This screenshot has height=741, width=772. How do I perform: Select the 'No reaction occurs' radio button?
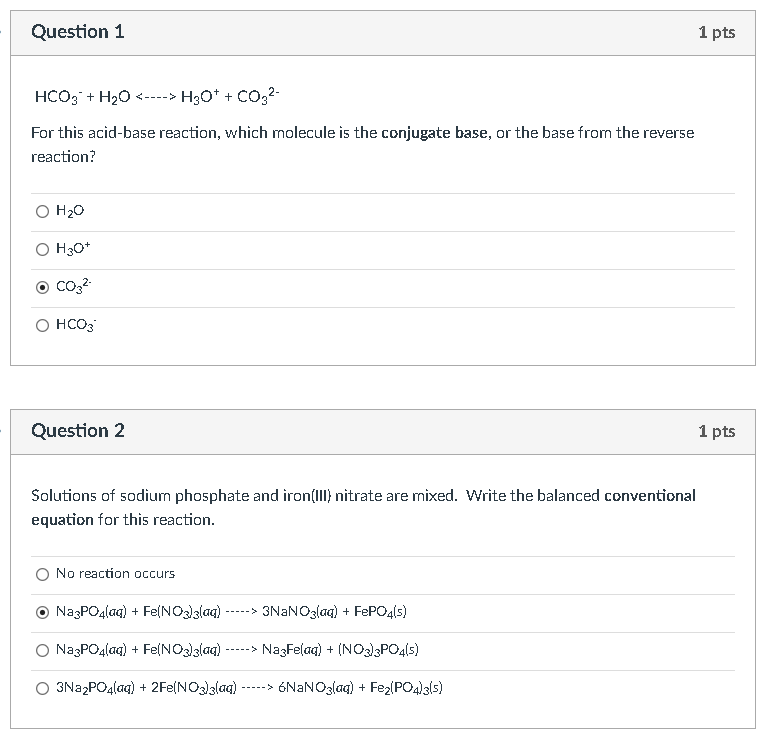[42, 574]
